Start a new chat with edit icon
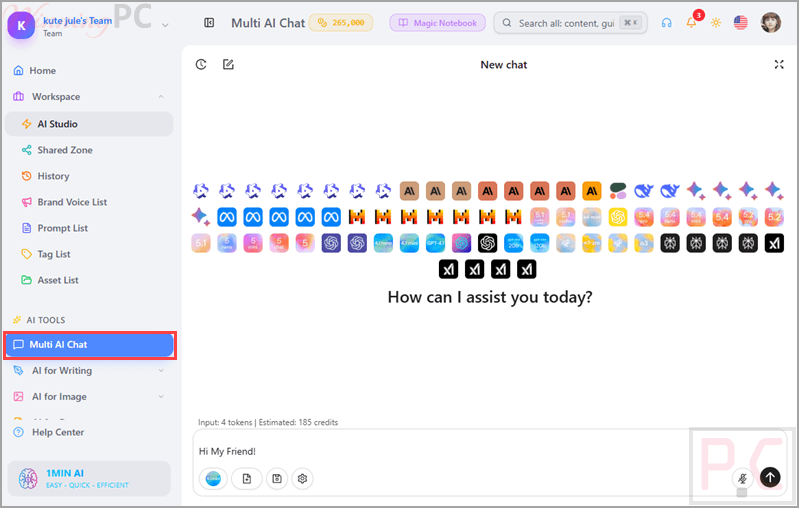799x508 pixels. (x=228, y=64)
